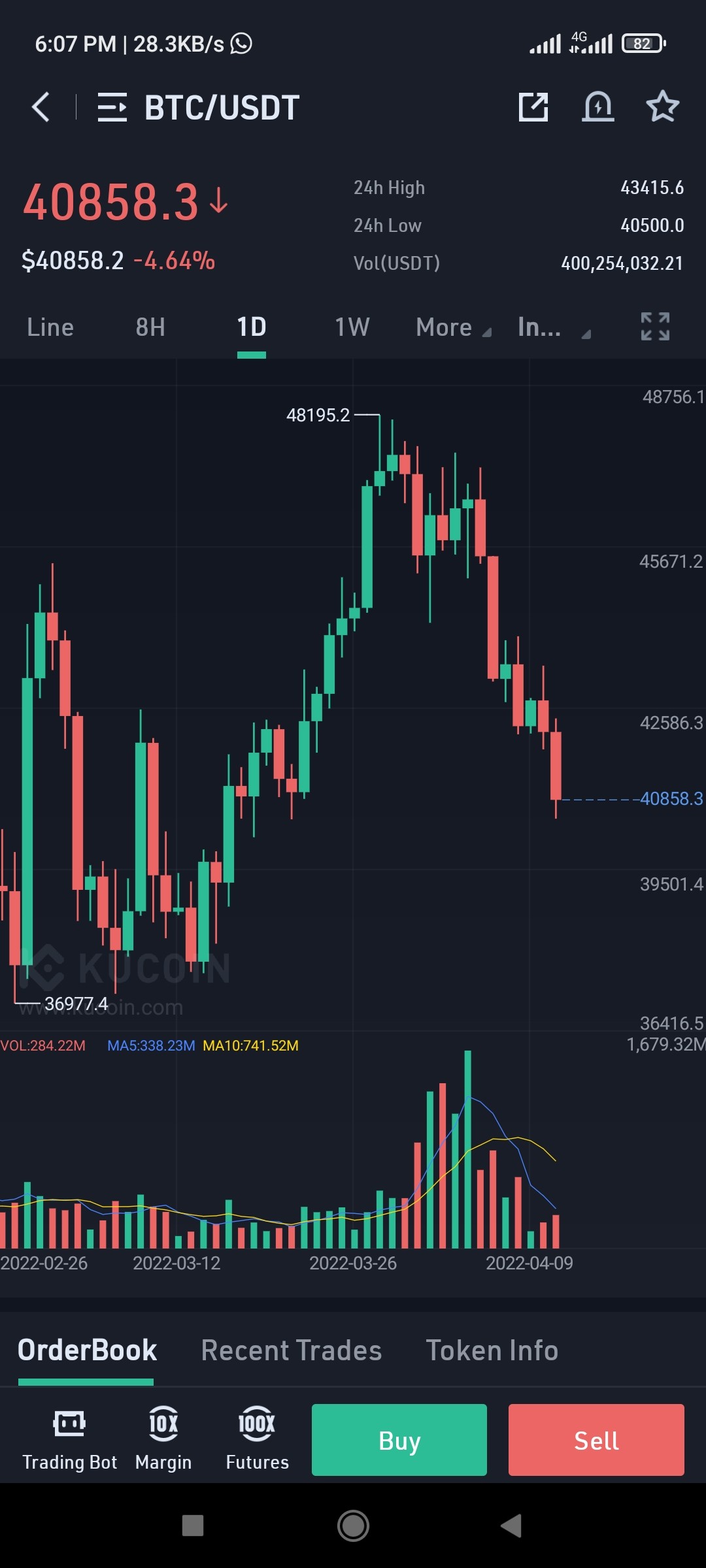Expand the More timeframes dropdown
The height and width of the screenshot is (1568, 706).
[x=453, y=327]
